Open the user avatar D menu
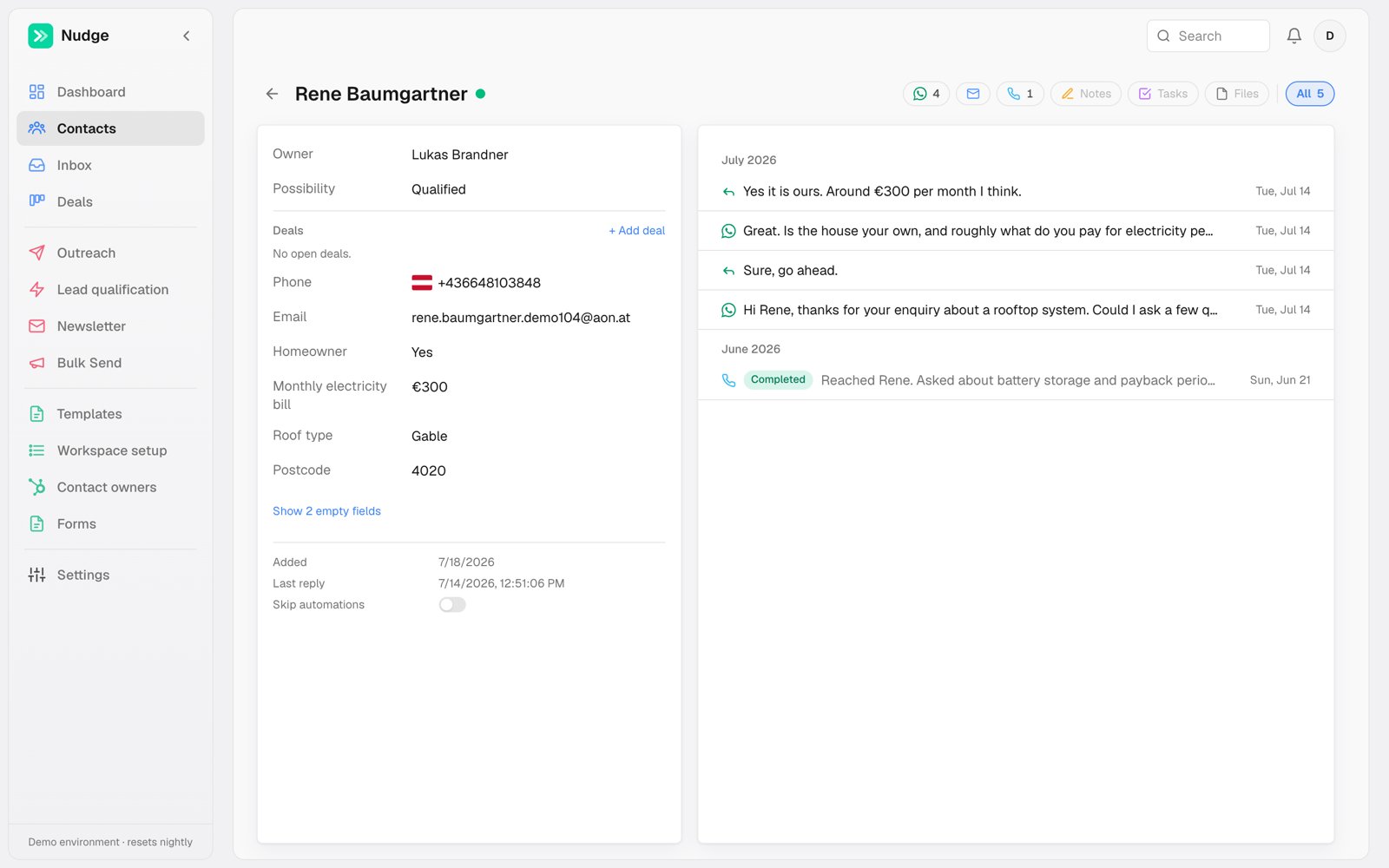 (x=1329, y=36)
